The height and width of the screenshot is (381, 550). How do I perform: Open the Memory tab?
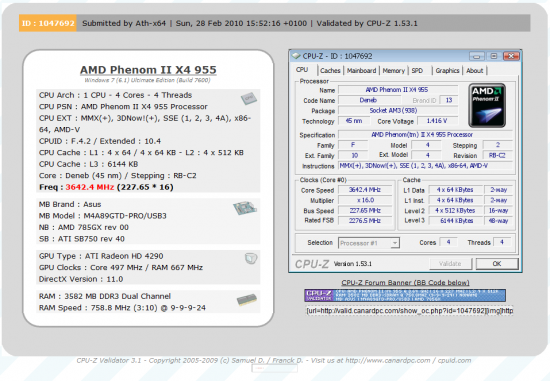[394, 71]
